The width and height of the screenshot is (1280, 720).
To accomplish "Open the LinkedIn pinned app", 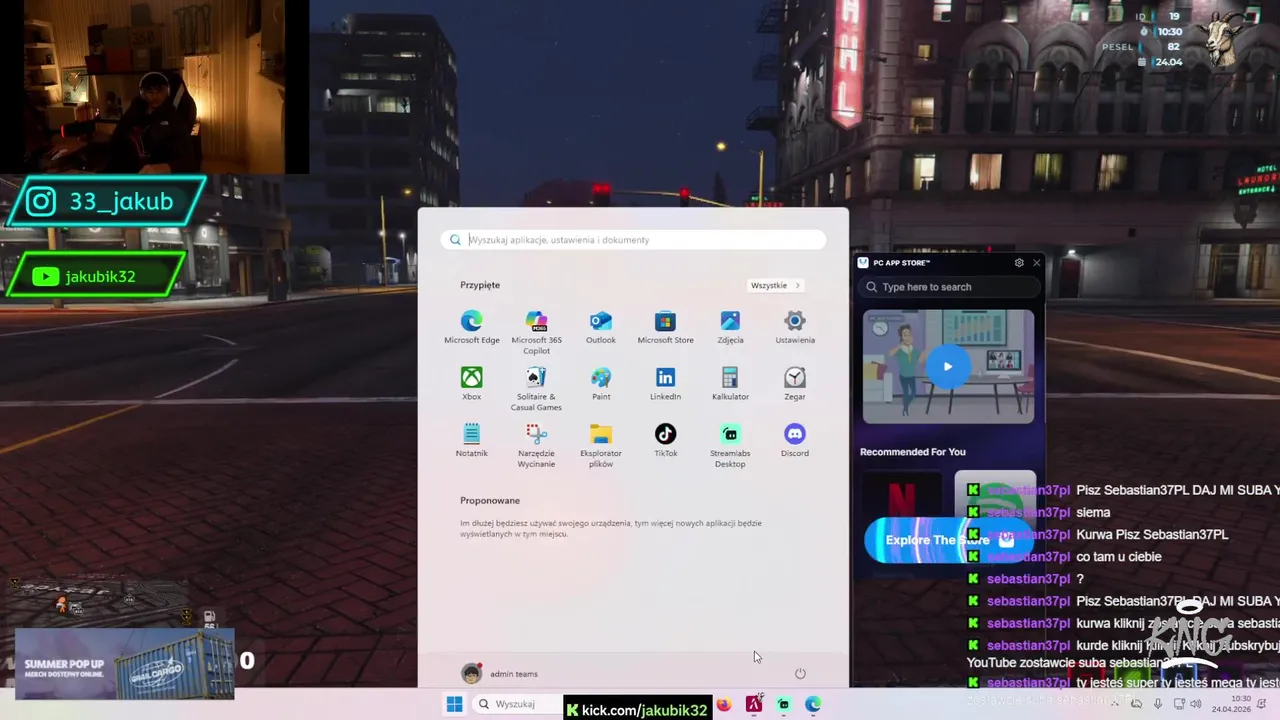I will (665, 384).
